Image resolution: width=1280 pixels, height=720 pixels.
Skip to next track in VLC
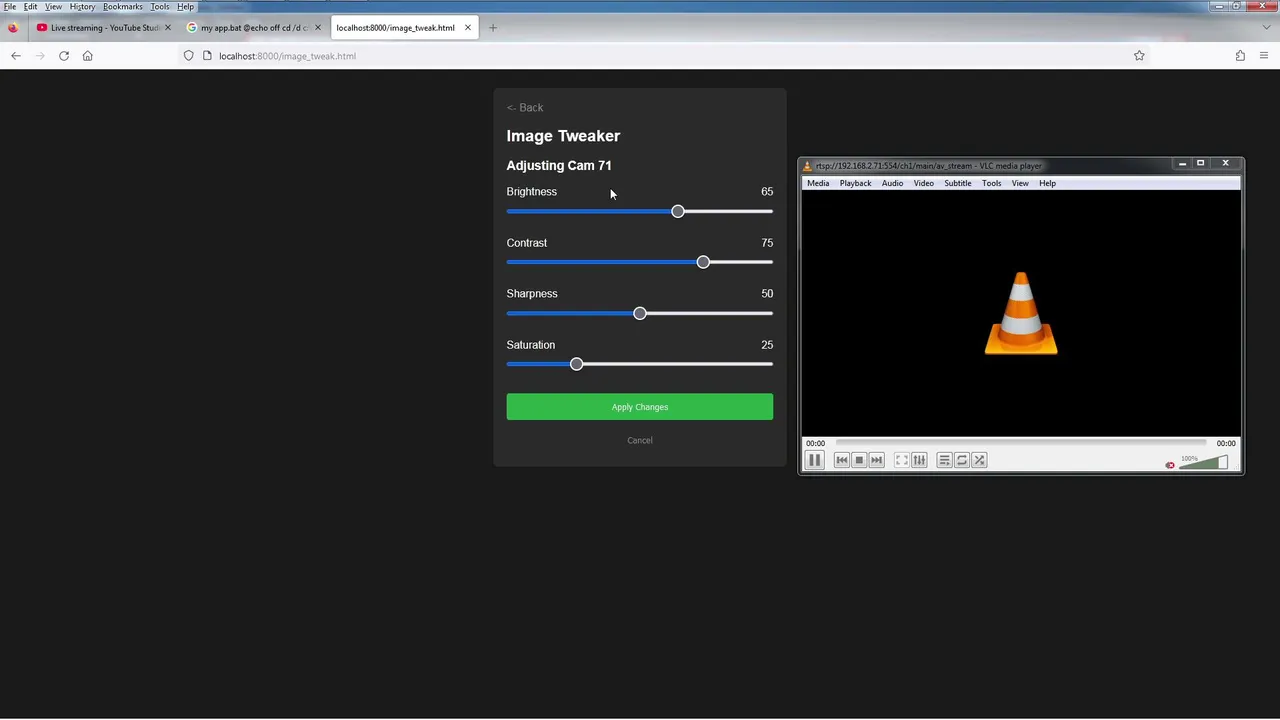[x=877, y=460]
